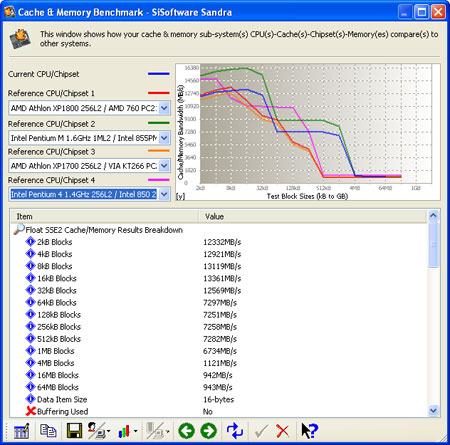Screen dimensions: 450x445
Task: Click the blue Refresh arrows icon
Action: [235, 431]
